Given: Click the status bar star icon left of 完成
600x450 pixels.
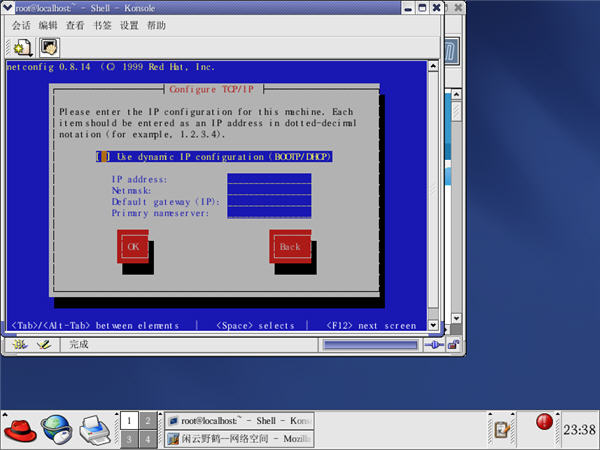Looking at the screenshot, I should (20, 344).
